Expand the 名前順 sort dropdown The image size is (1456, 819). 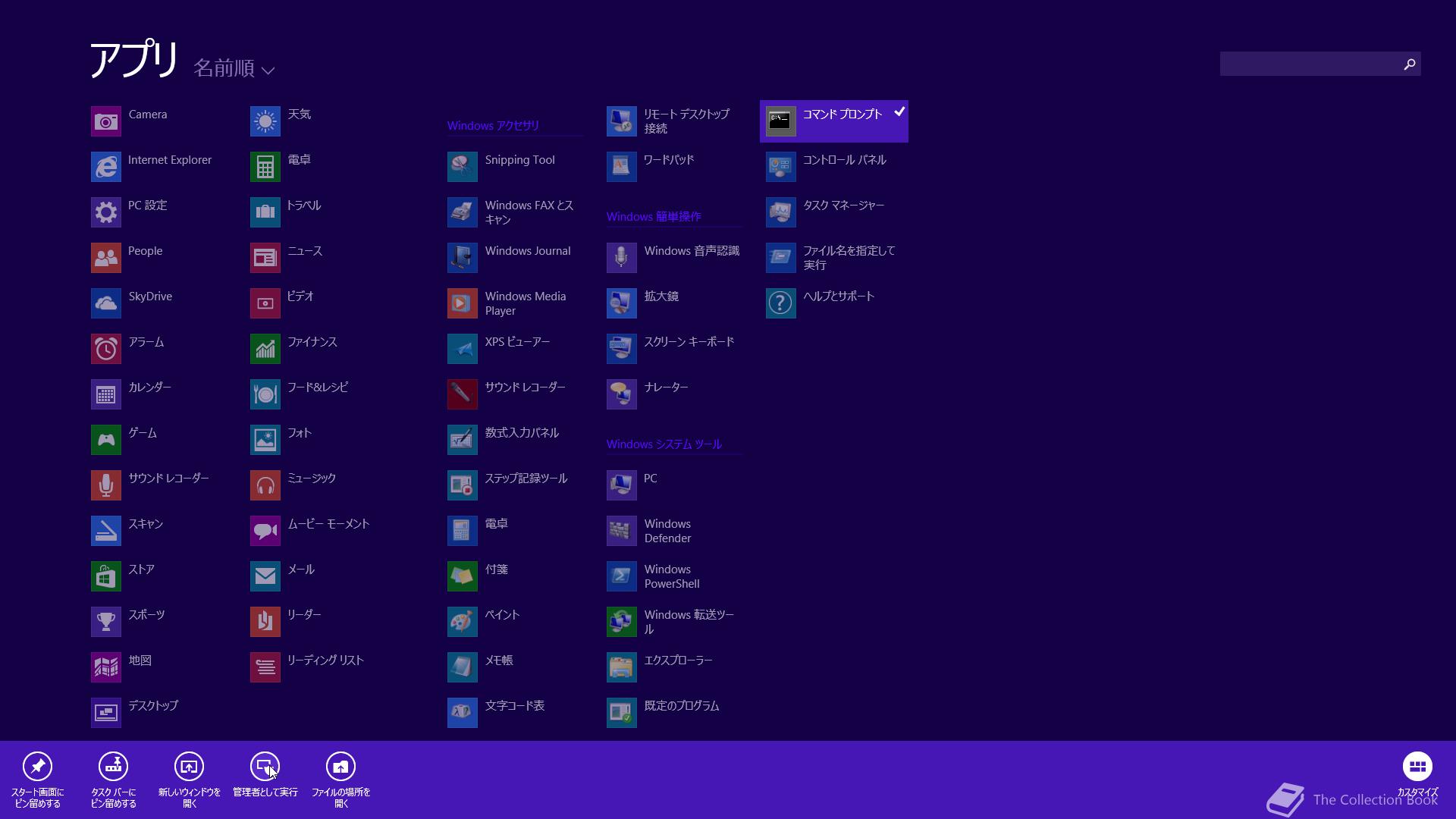(234, 68)
